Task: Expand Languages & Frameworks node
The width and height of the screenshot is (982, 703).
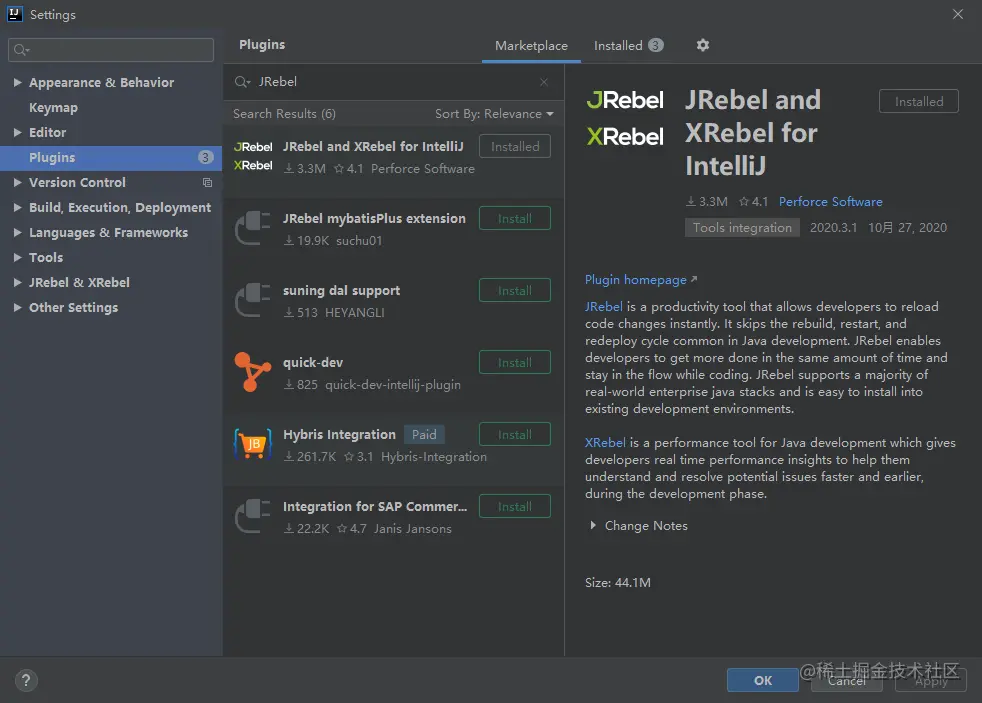Action: point(18,232)
